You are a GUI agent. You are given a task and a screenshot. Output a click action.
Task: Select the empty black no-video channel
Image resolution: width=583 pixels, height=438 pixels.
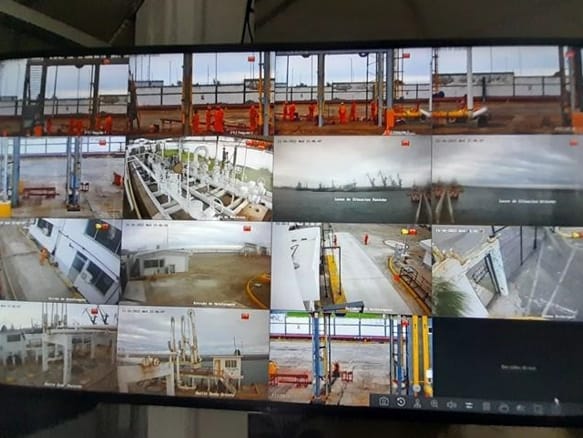tap(508, 360)
